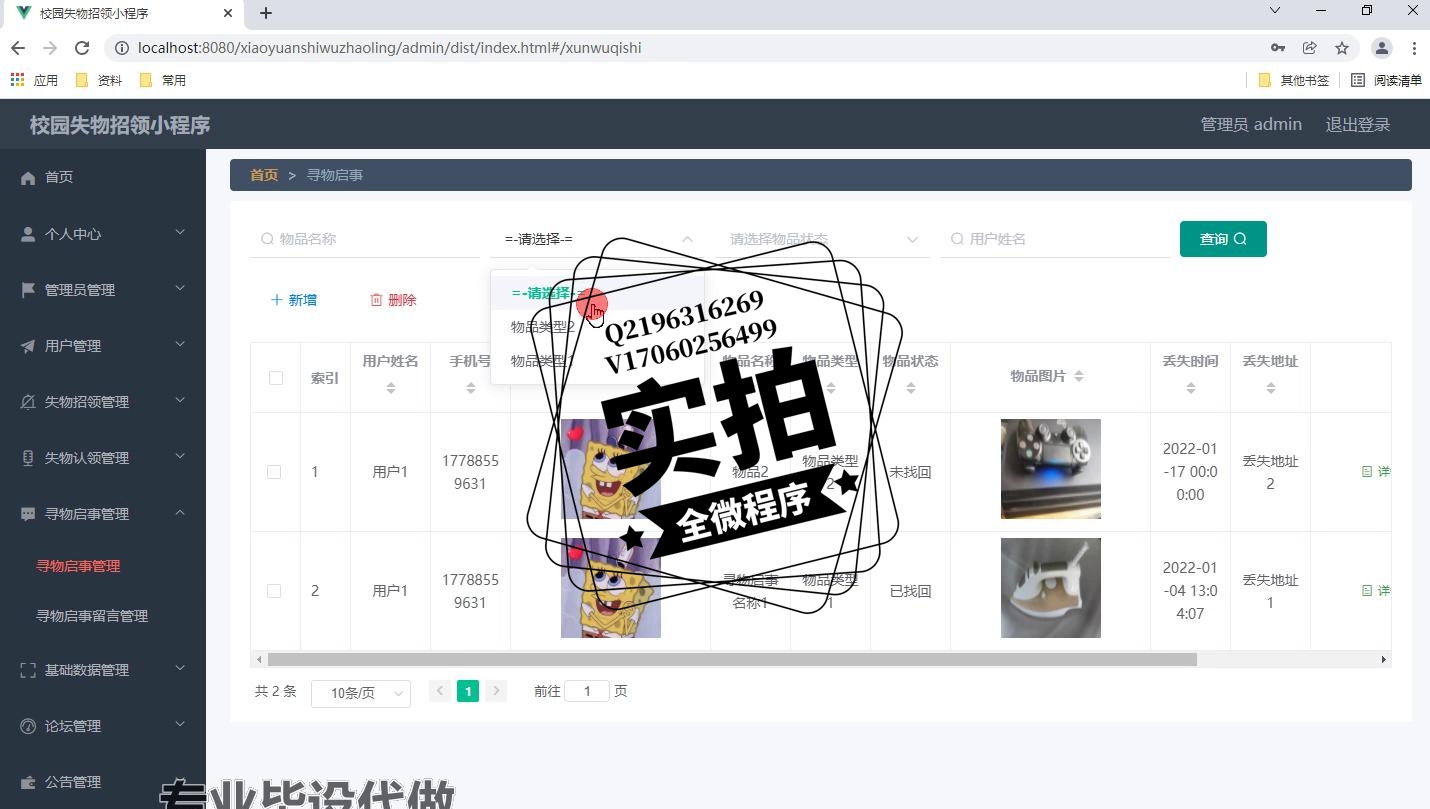Image resolution: width=1430 pixels, height=809 pixels.
Task: Check the row 1 checkbox
Action: (x=274, y=472)
